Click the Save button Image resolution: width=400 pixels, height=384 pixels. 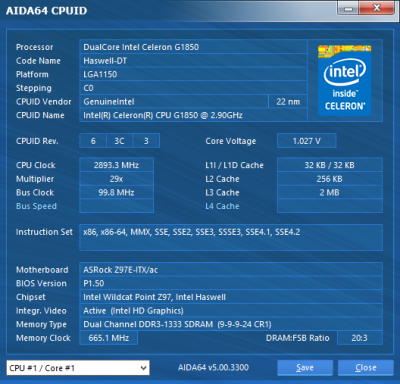(305, 368)
